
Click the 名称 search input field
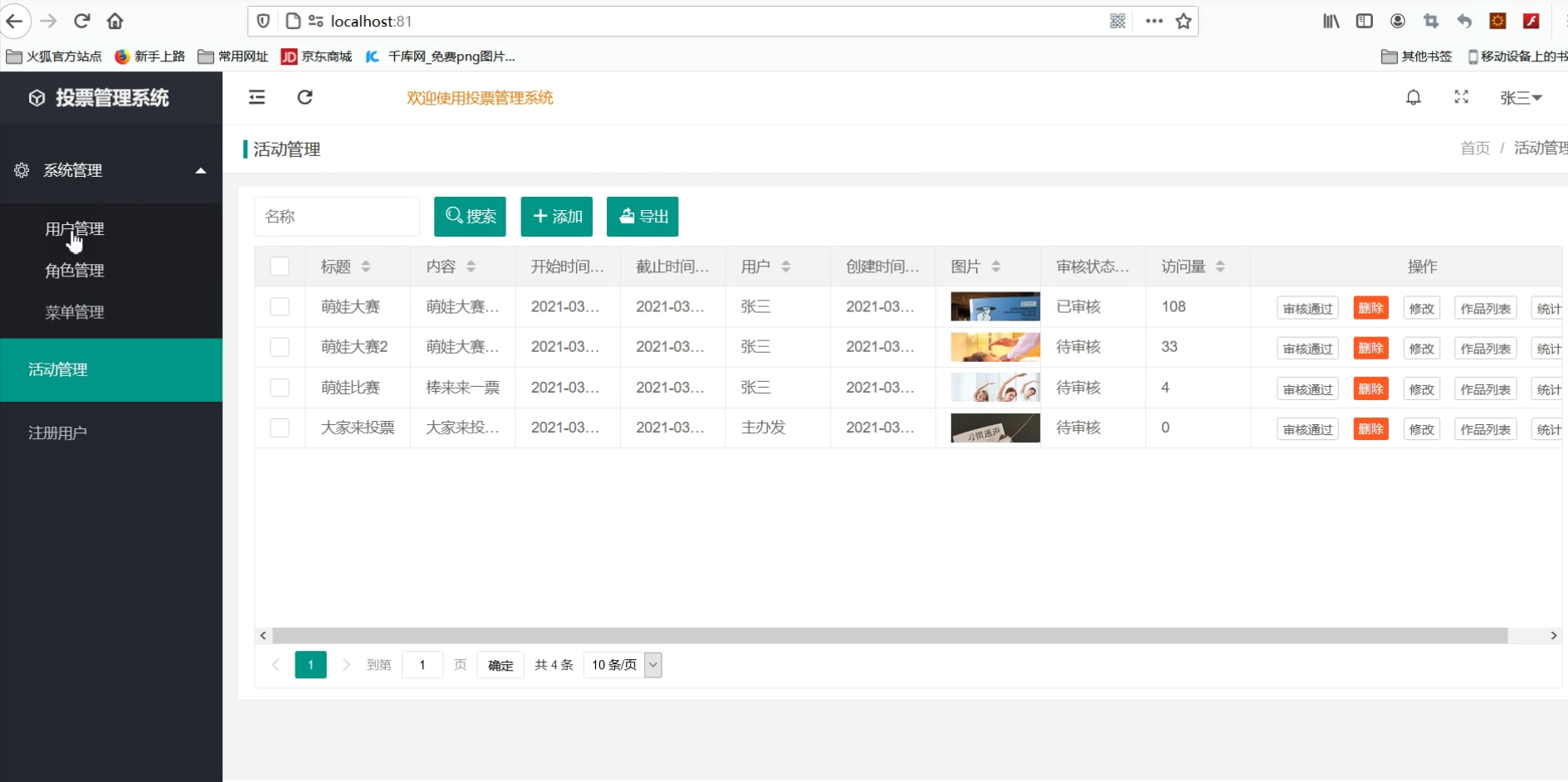coord(337,217)
